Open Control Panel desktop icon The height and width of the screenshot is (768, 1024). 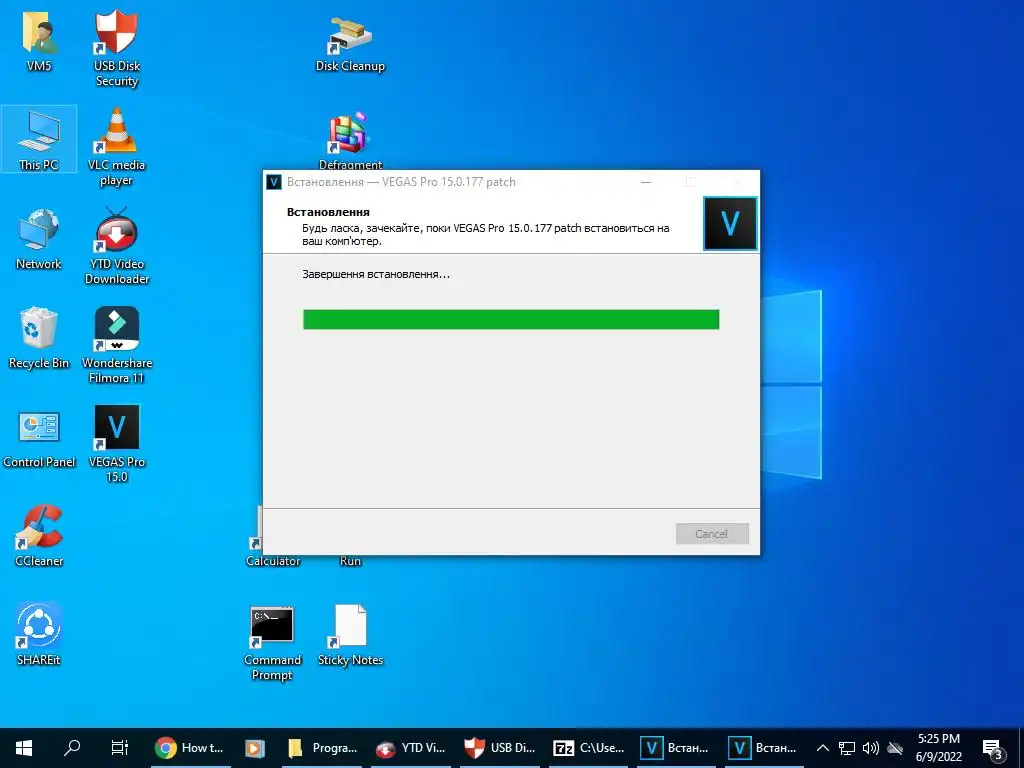click(39, 438)
